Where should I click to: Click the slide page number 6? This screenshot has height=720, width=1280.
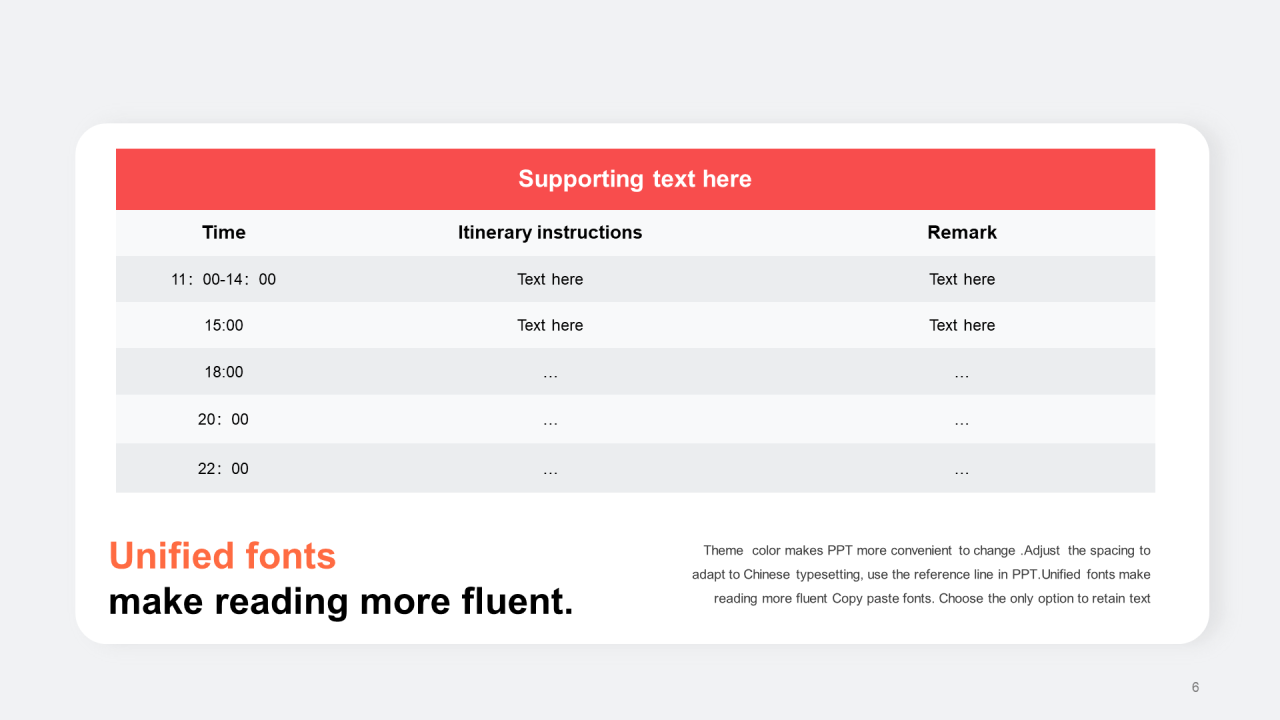[x=1195, y=687]
